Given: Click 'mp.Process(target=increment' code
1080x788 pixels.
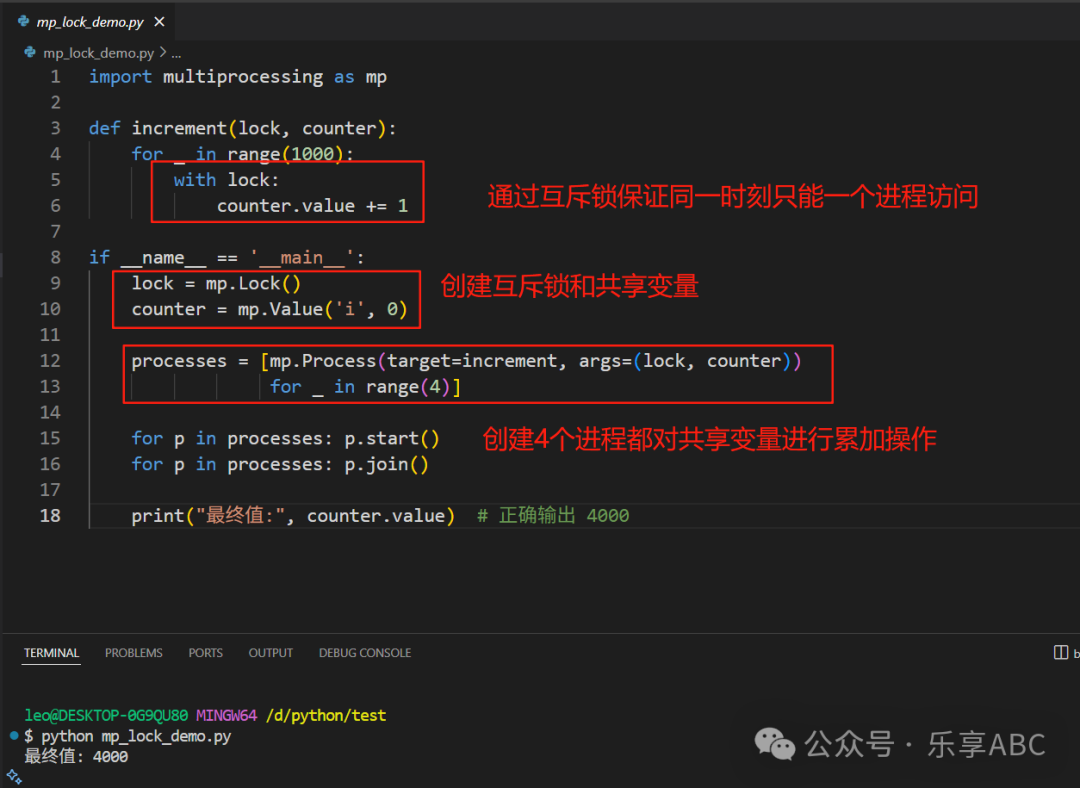Looking at the screenshot, I should pyautogui.click(x=413, y=360).
